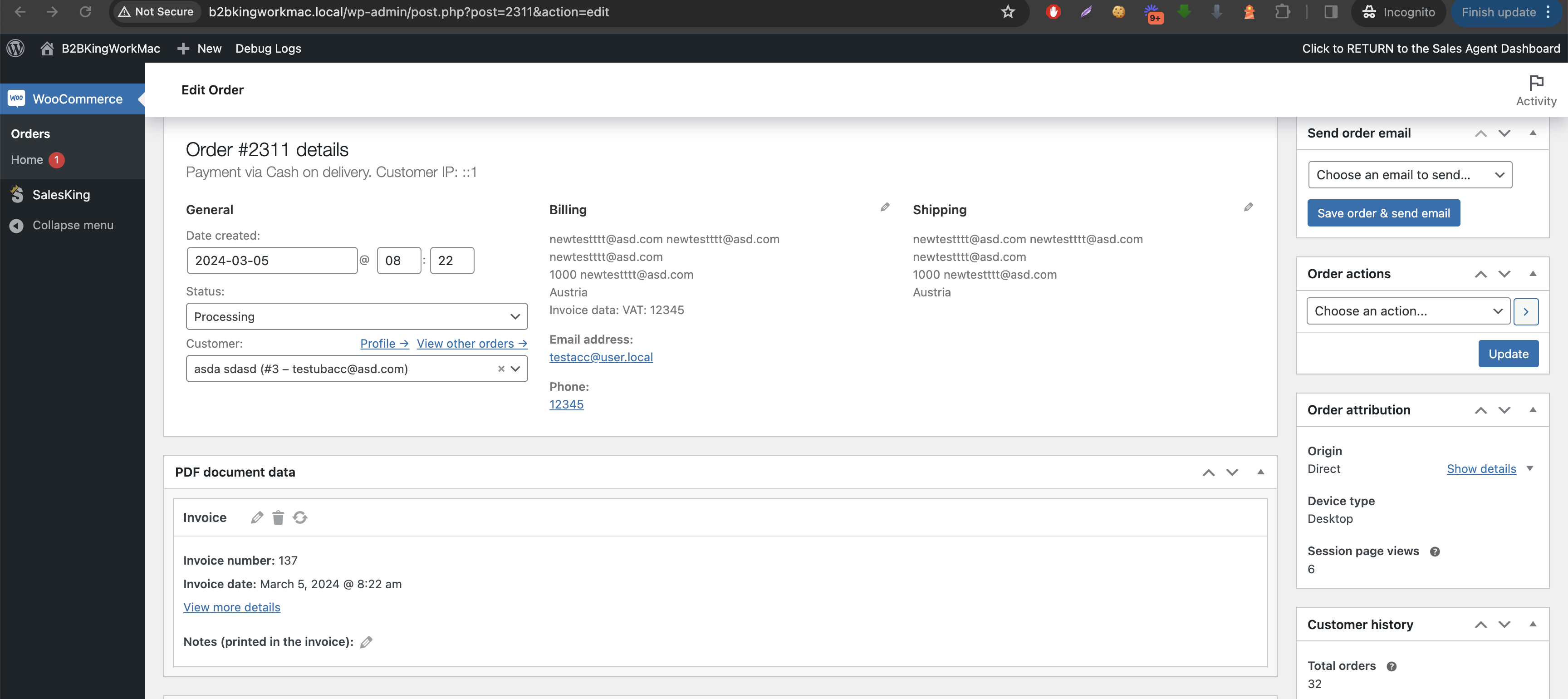The image size is (1568, 699).
Task: Open Choose an email to send dropdown
Action: tap(1410, 175)
